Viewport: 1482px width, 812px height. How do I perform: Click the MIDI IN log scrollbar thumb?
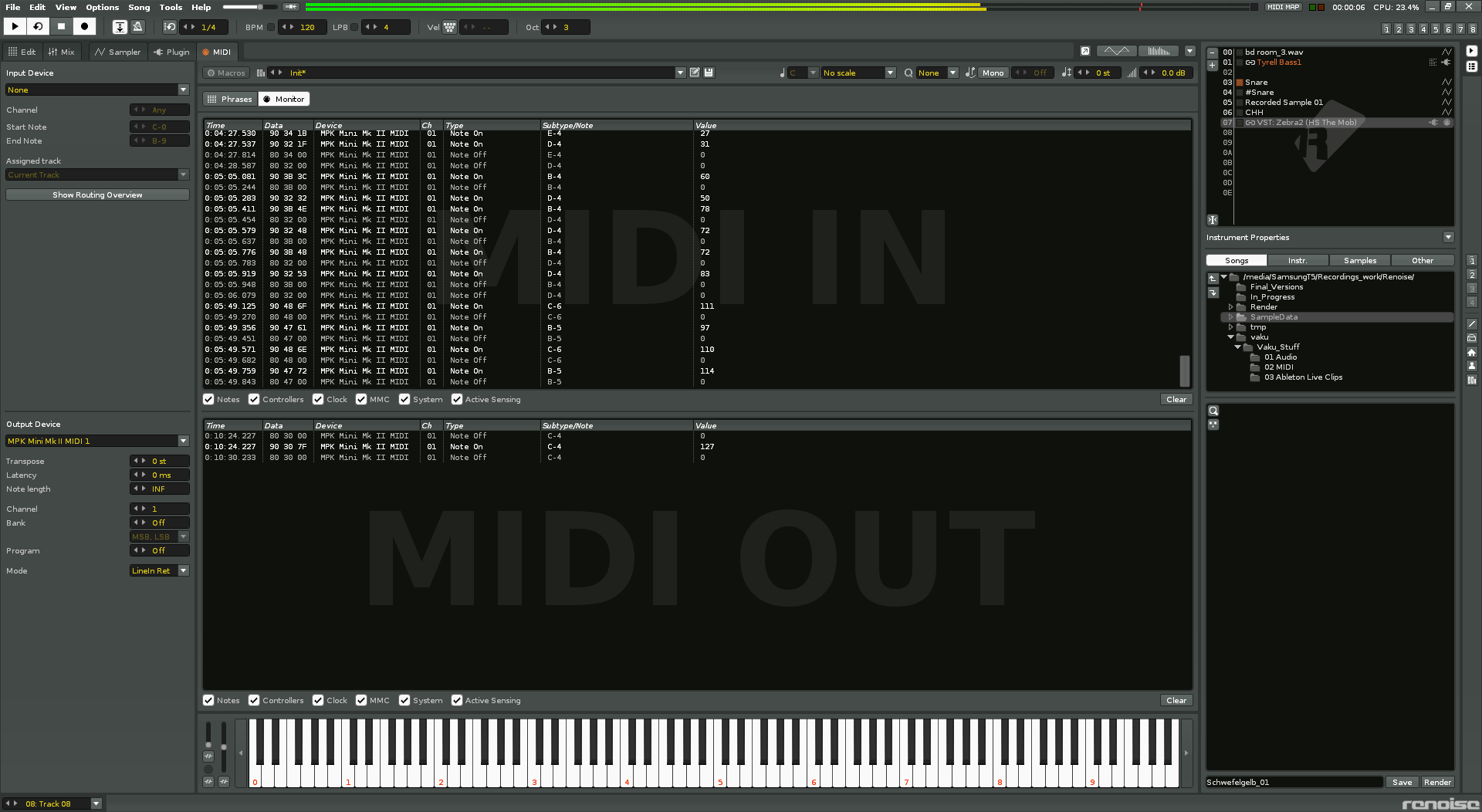tap(1185, 370)
